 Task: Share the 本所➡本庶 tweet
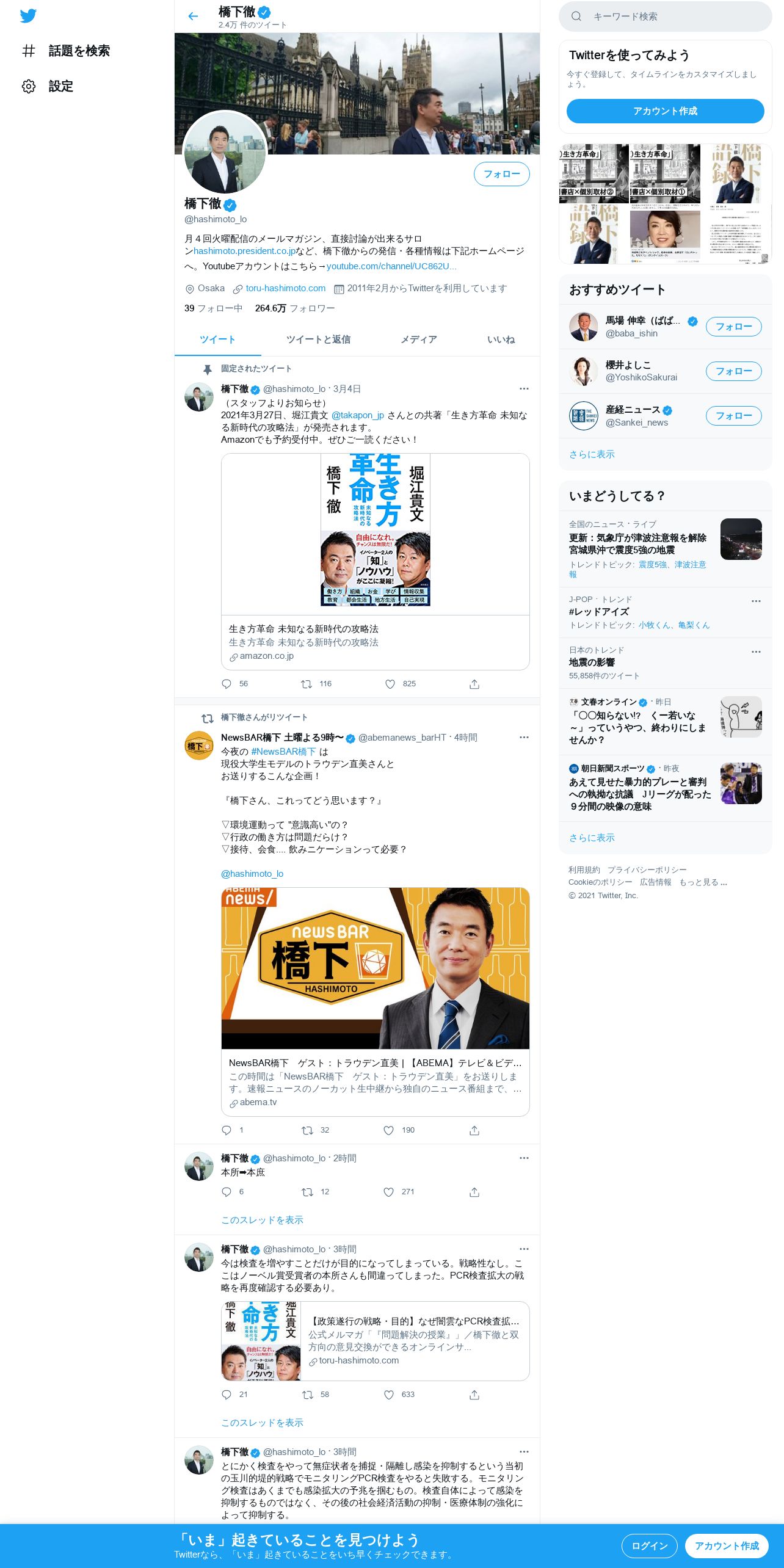pos(474,1192)
